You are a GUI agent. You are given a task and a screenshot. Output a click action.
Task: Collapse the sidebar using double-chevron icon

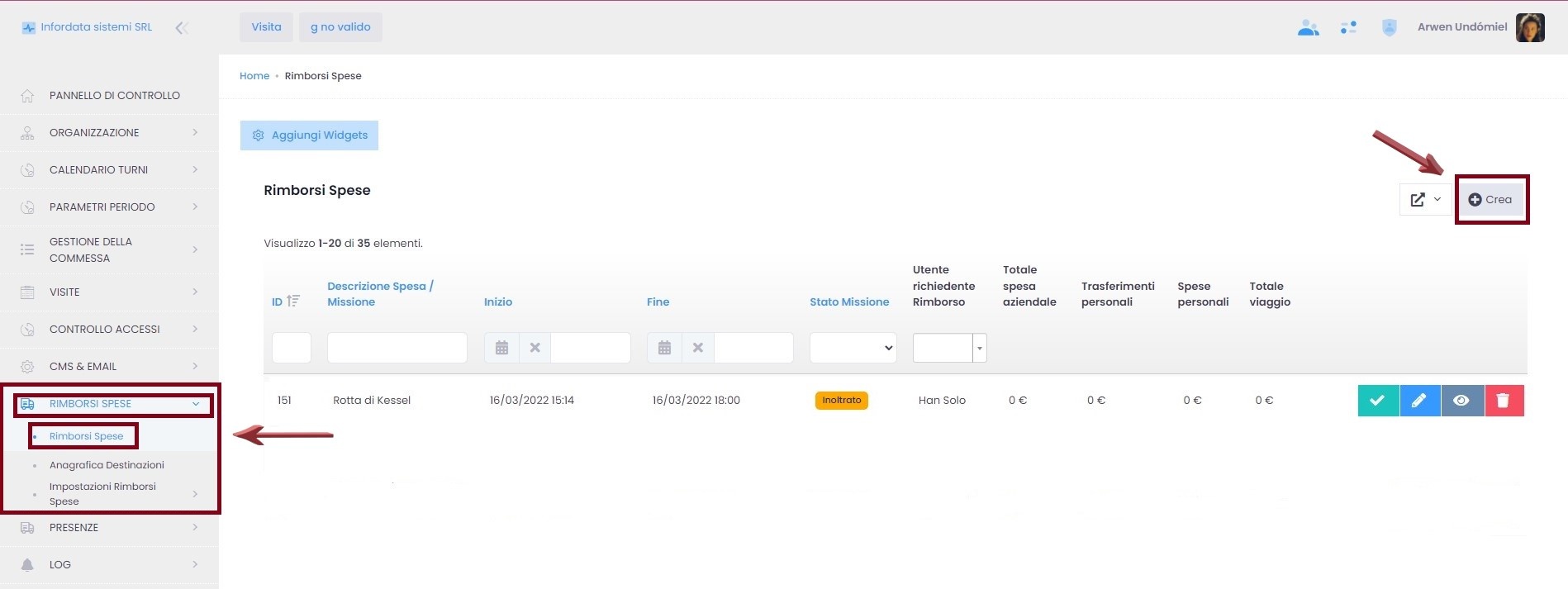182,28
